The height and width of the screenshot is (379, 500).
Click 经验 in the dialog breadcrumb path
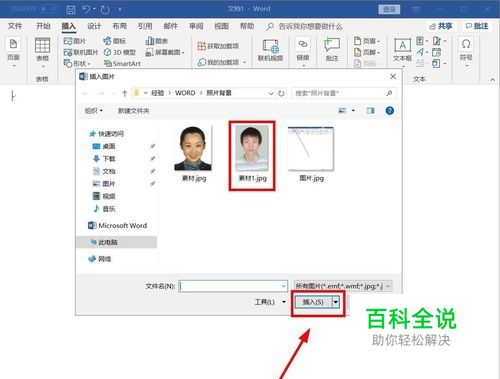pyautogui.click(x=157, y=93)
